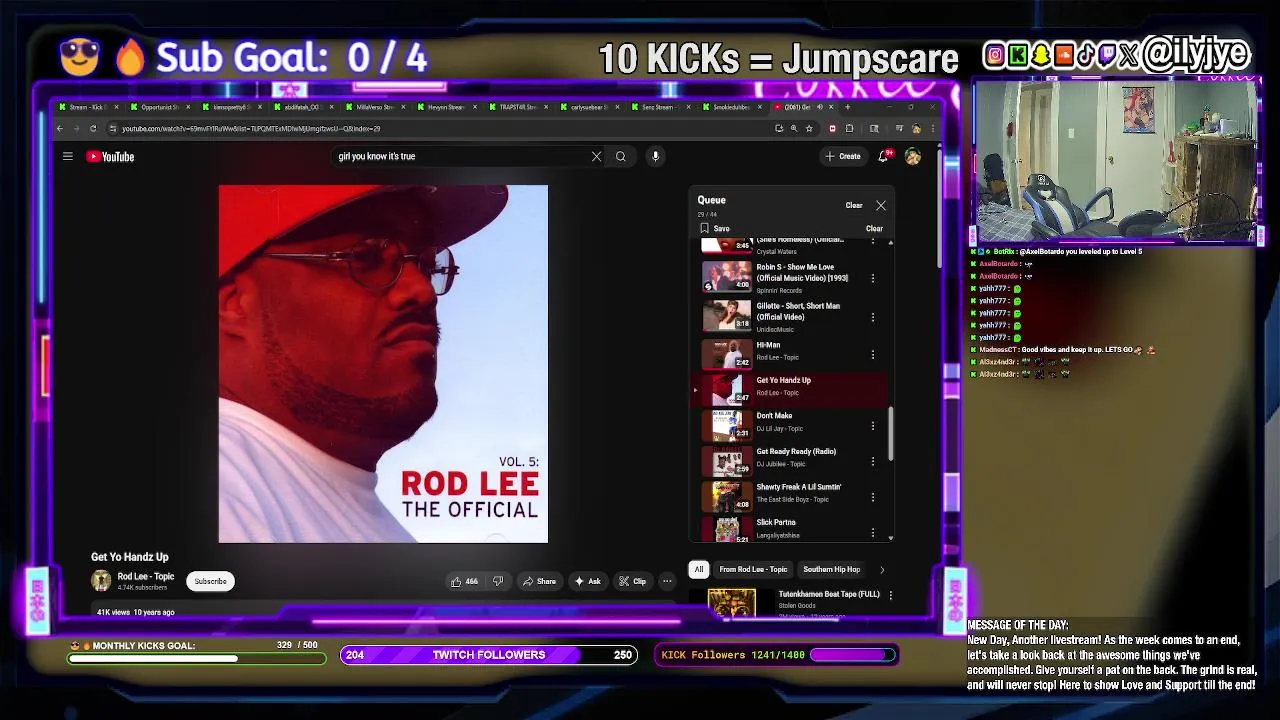Click the magnifier search button
Image resolution: width=1280 pixels, height=720 pixels.
pos(620,156)
